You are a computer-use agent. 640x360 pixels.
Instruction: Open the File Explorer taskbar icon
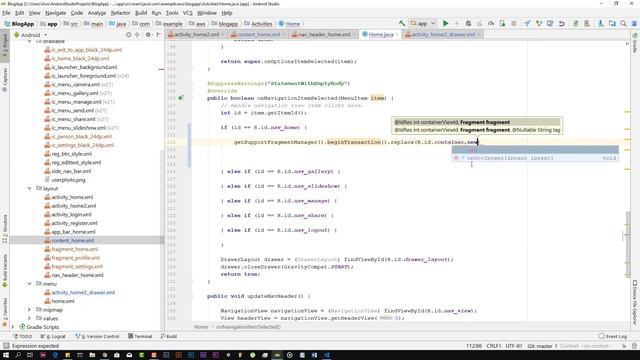pyautogui.click(x=92, y=355)
